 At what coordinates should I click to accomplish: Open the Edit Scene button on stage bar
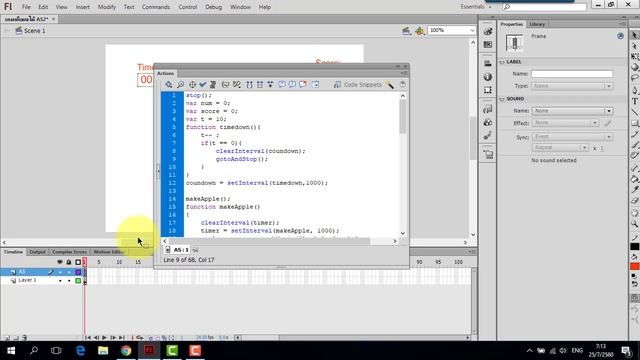coord(406,31)
